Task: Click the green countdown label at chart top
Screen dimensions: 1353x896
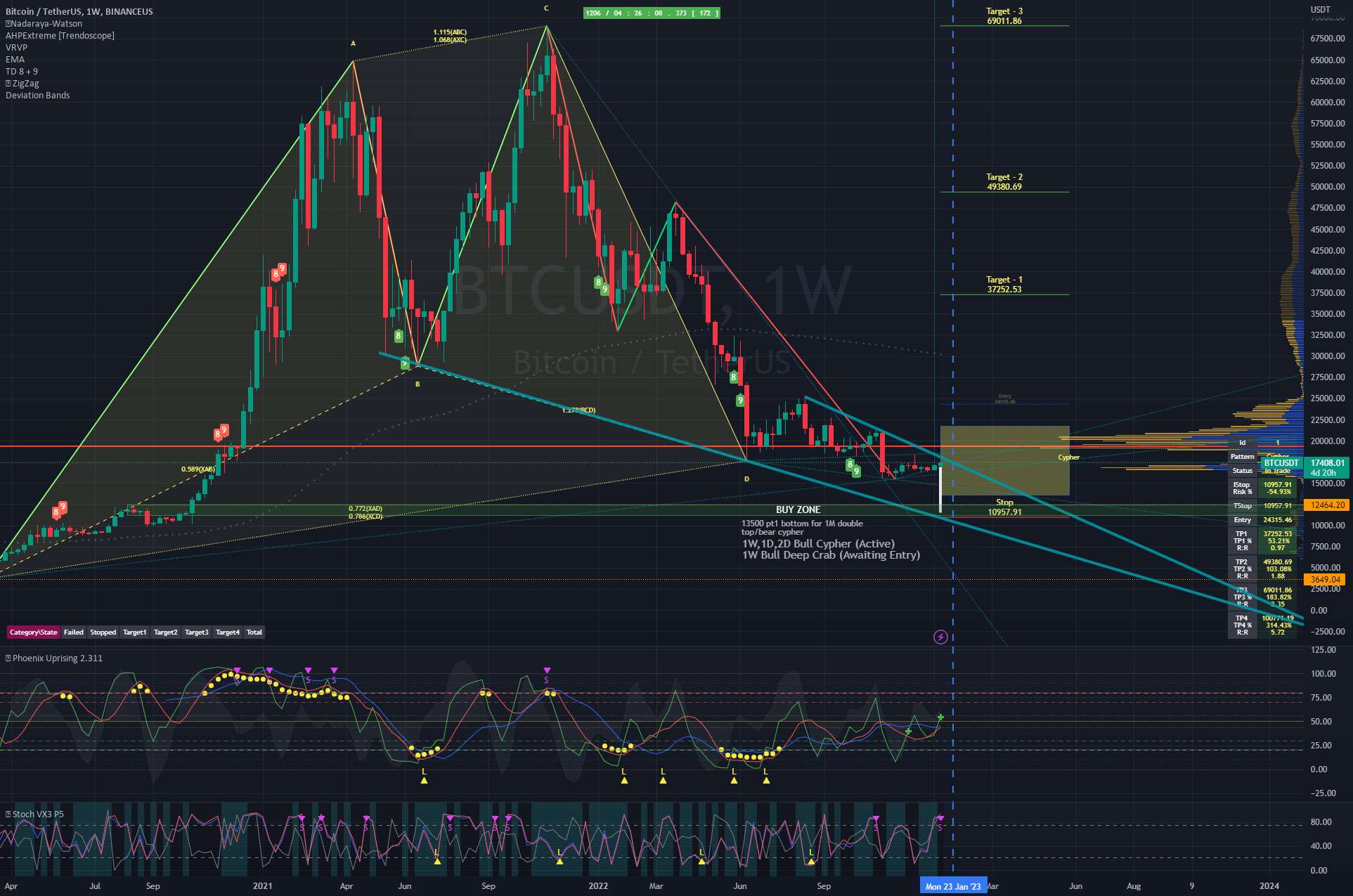Action: coord(652,13)
